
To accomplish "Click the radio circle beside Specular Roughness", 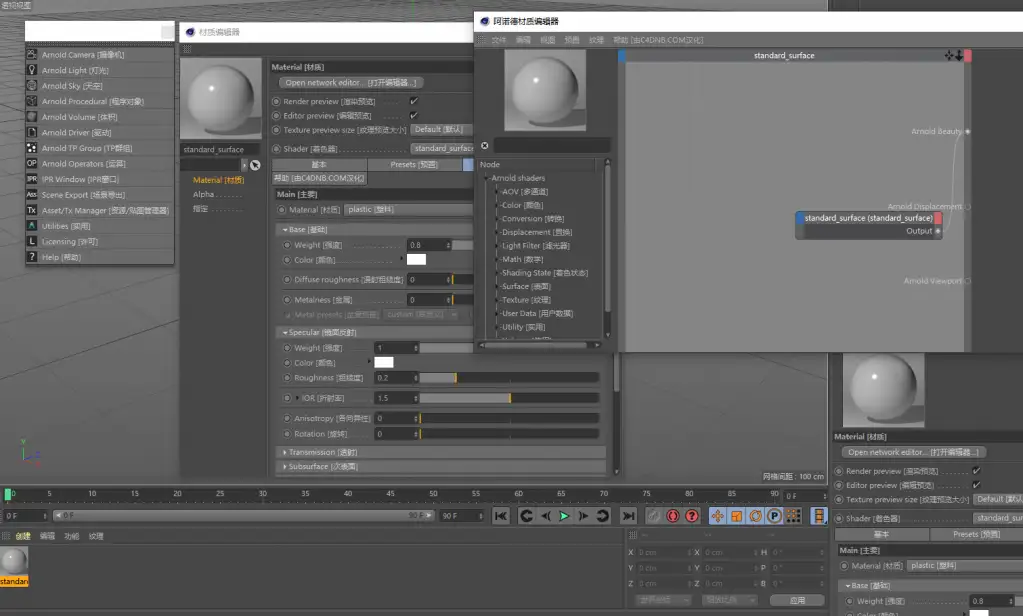I will click(286, 378).
